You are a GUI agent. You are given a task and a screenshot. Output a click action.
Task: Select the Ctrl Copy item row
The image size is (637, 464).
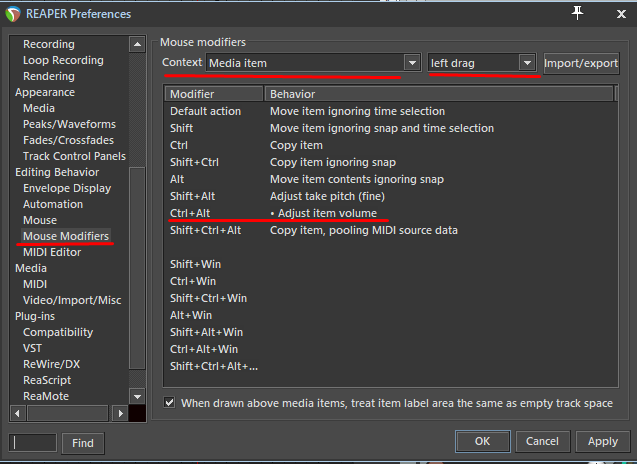click(x=390, y=145)
